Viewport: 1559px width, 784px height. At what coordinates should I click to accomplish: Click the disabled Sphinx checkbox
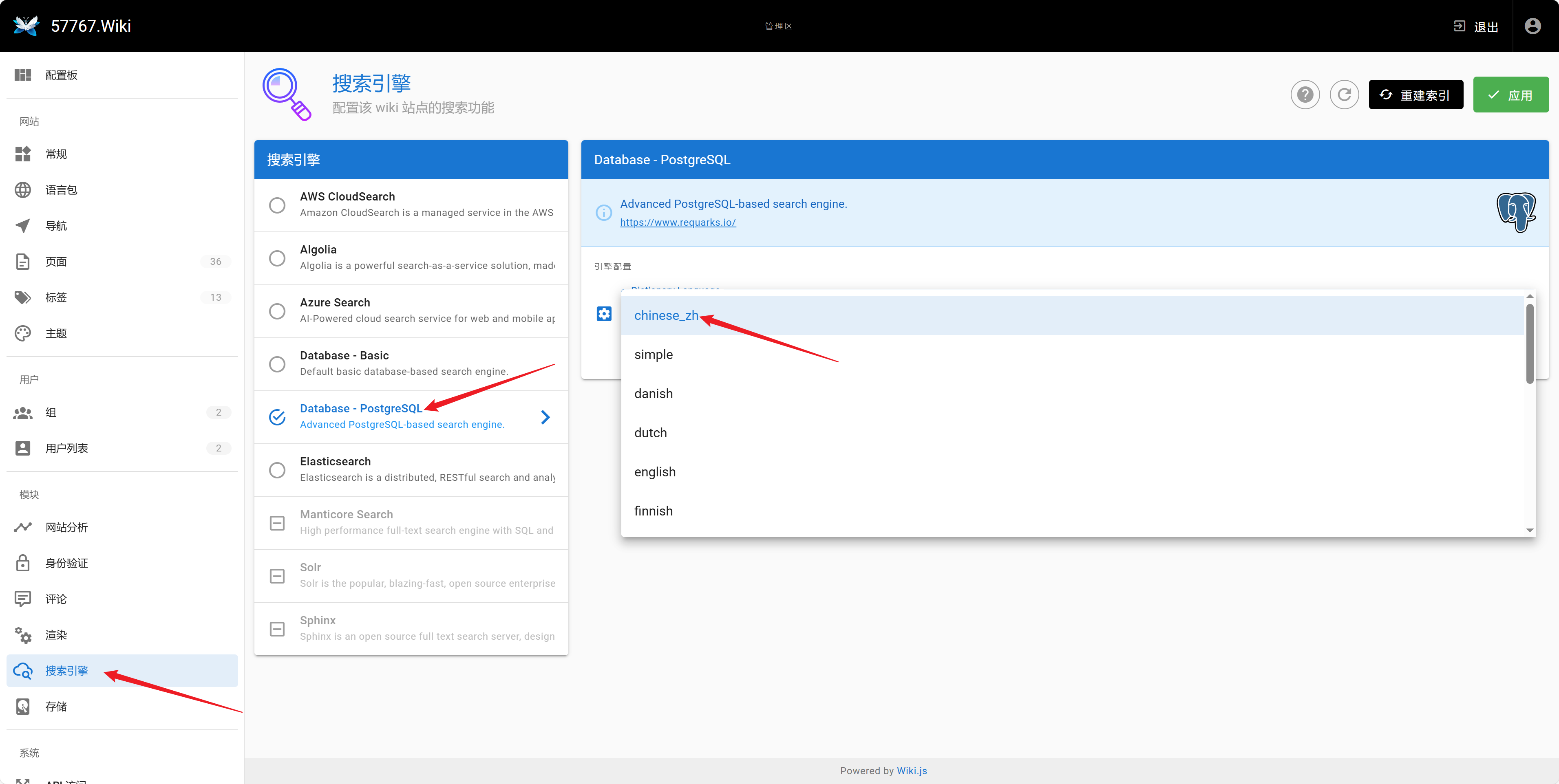(277, 628)
